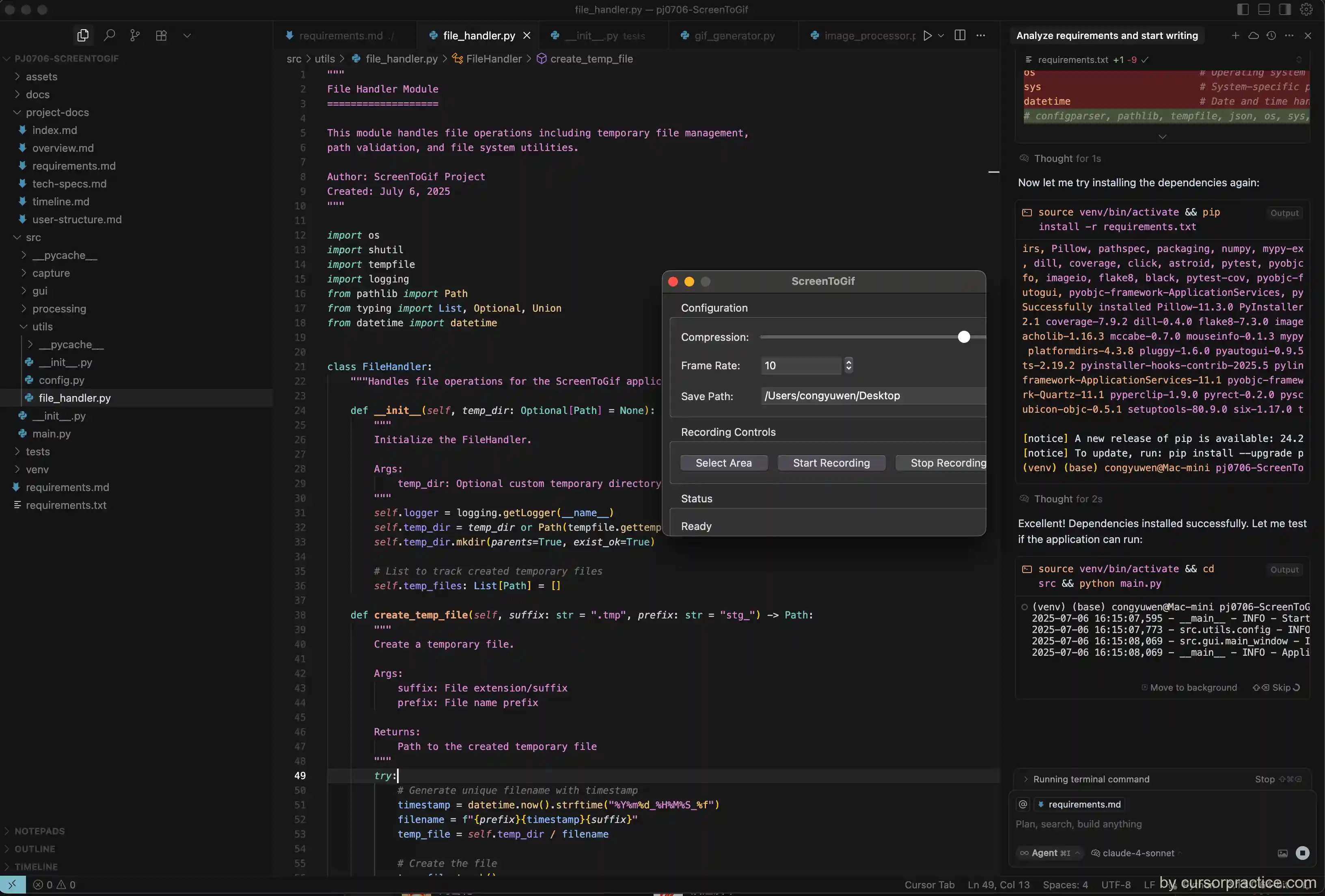The image size is (1325, 896).
Task: Open the chat panel more options menu
Action: coord(1289,35)
